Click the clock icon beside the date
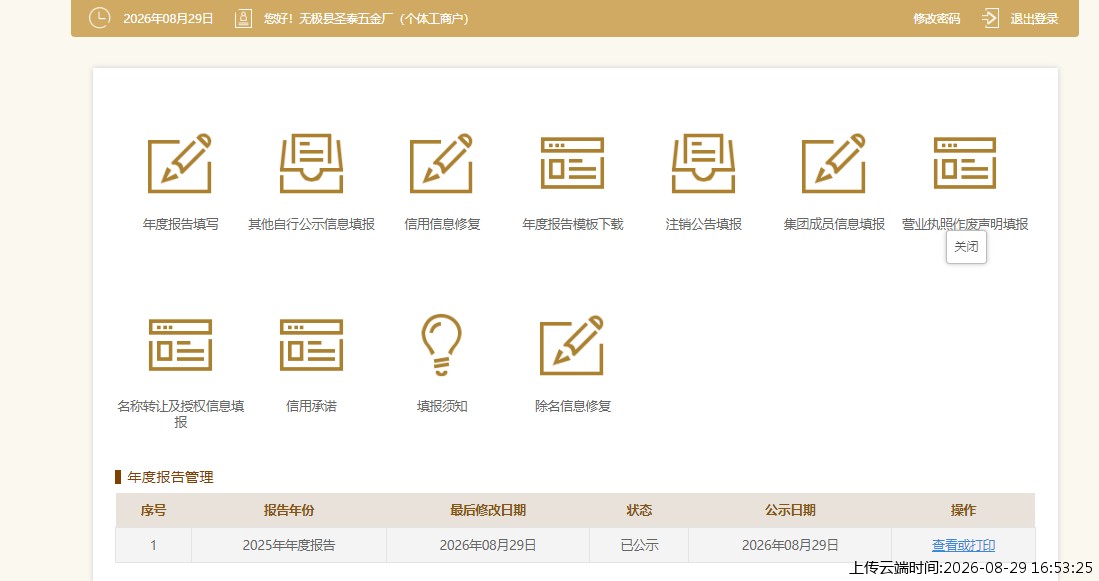The height and width of the screenshot is (581, 1099). click(x=100, y=18)
